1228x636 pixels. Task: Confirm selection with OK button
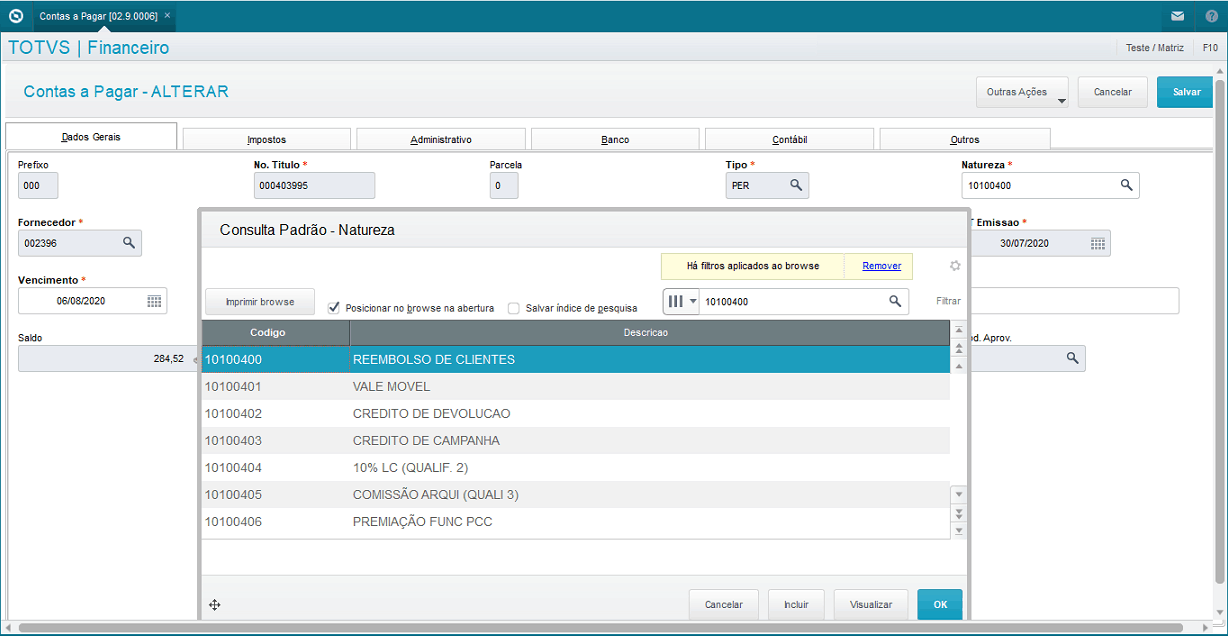(x=940, y=605)
